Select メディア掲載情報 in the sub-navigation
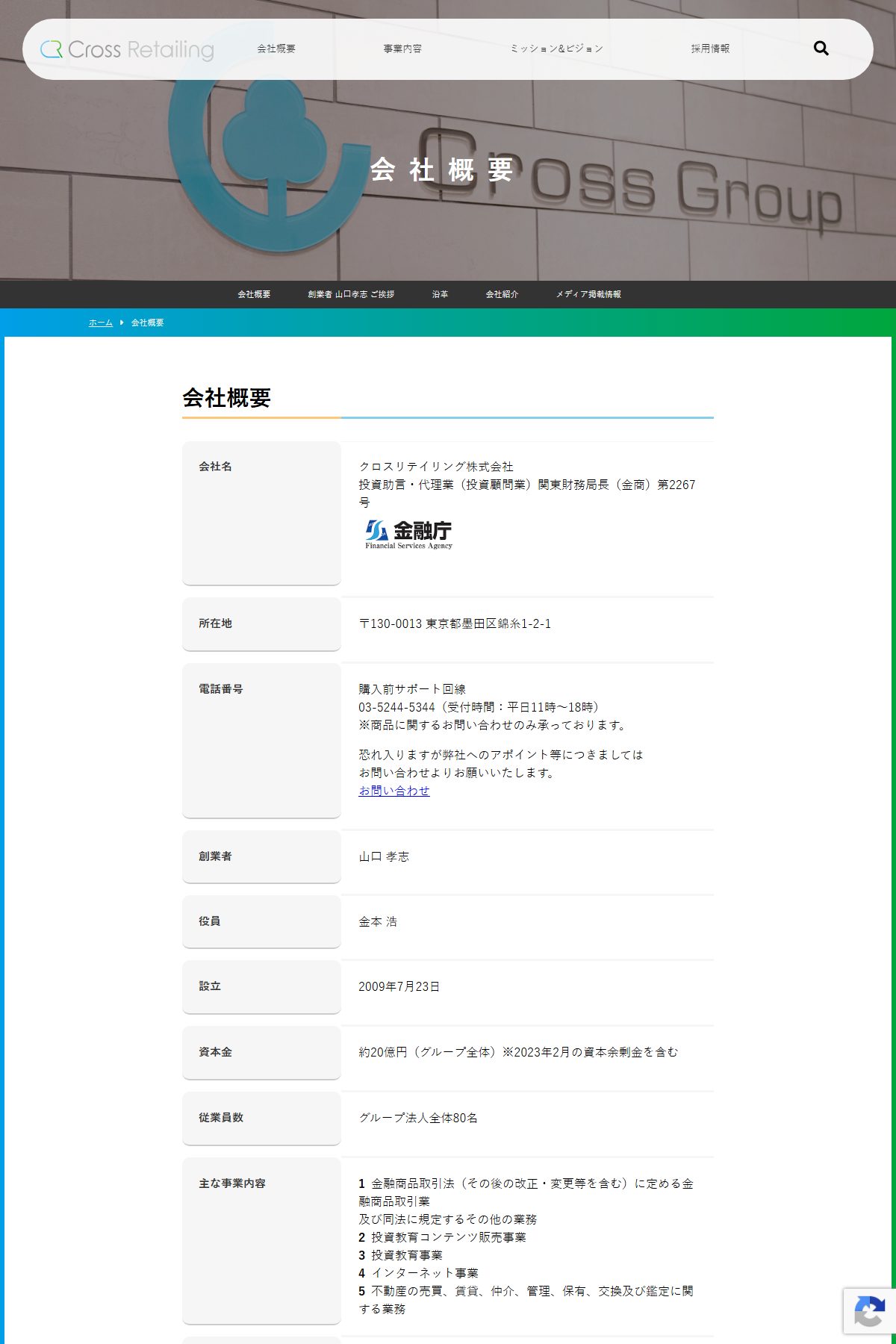The width and height of the screenshot is (896, 1344). pos(588,294)
